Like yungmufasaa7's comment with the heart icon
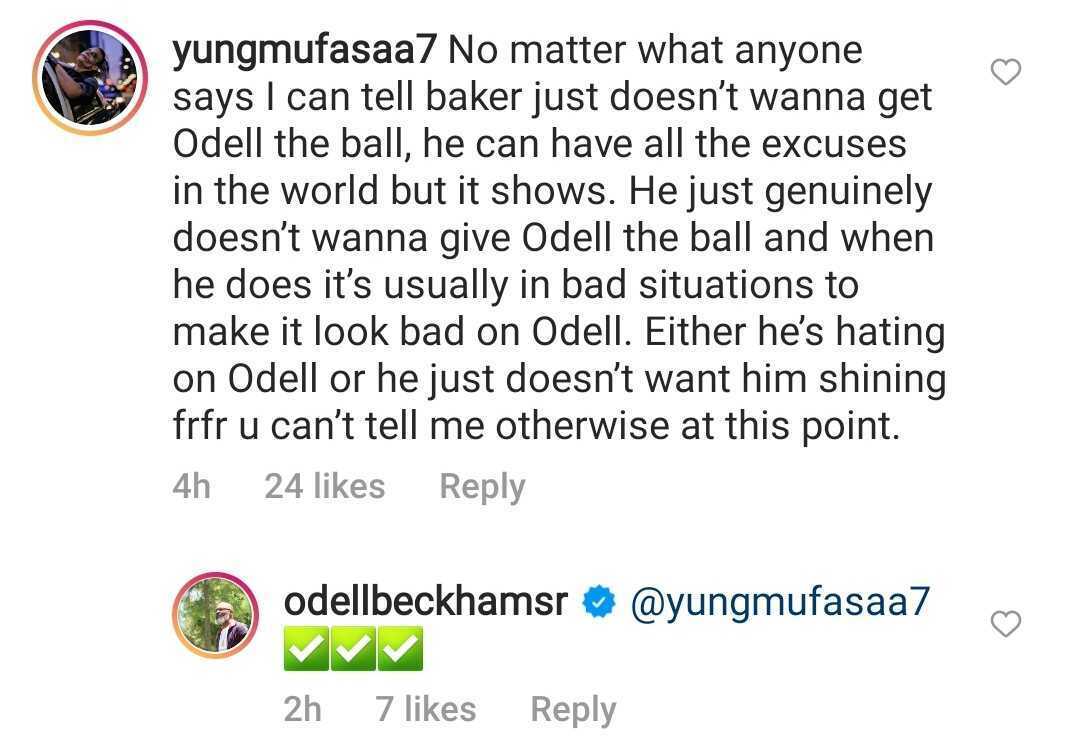Image resolution: width=1080 pixels, height=754 pixels. [x=1005, y=71]
